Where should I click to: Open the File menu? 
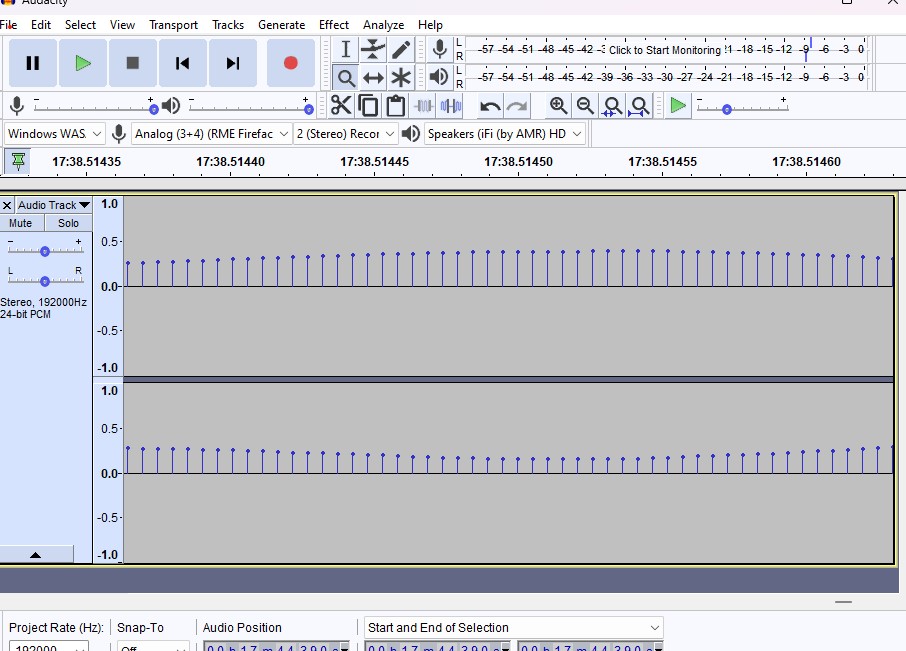coord(9,25)
